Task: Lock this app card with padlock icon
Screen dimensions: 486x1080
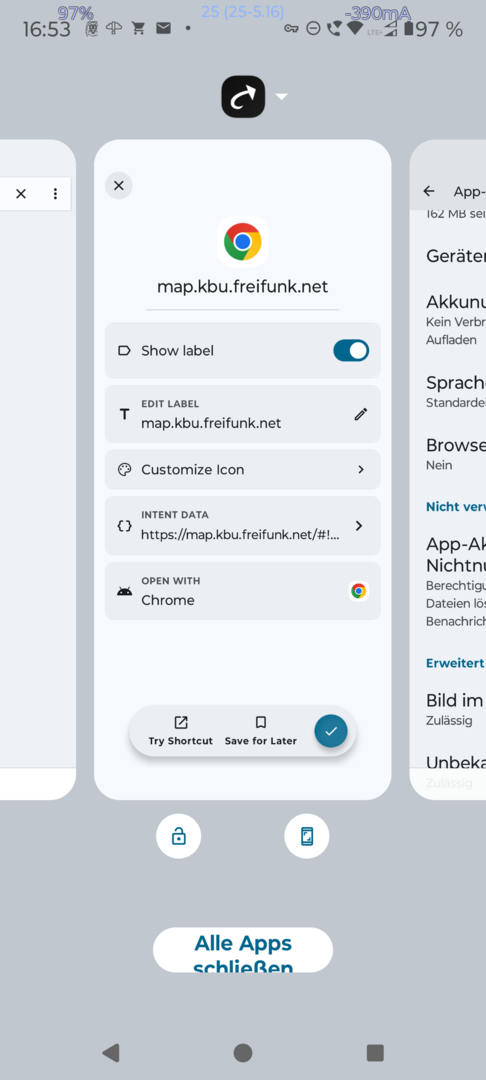Action: click(178, 836)
